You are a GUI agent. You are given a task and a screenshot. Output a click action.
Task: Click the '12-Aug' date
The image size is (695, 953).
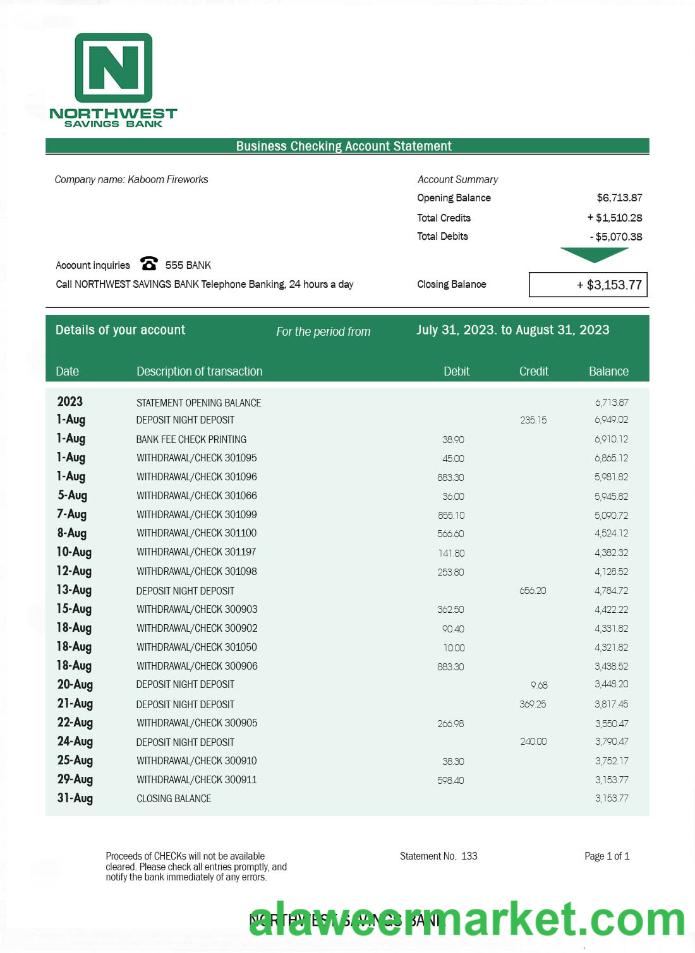[x=74, y=571]
